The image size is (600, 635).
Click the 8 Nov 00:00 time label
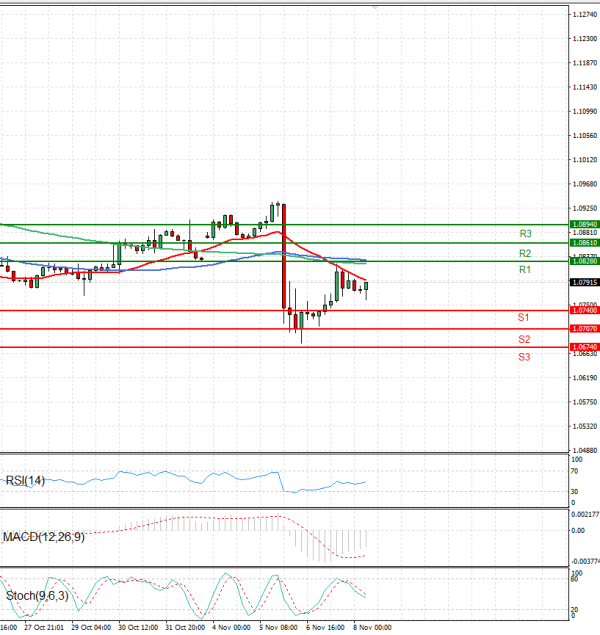click(372, 628)
